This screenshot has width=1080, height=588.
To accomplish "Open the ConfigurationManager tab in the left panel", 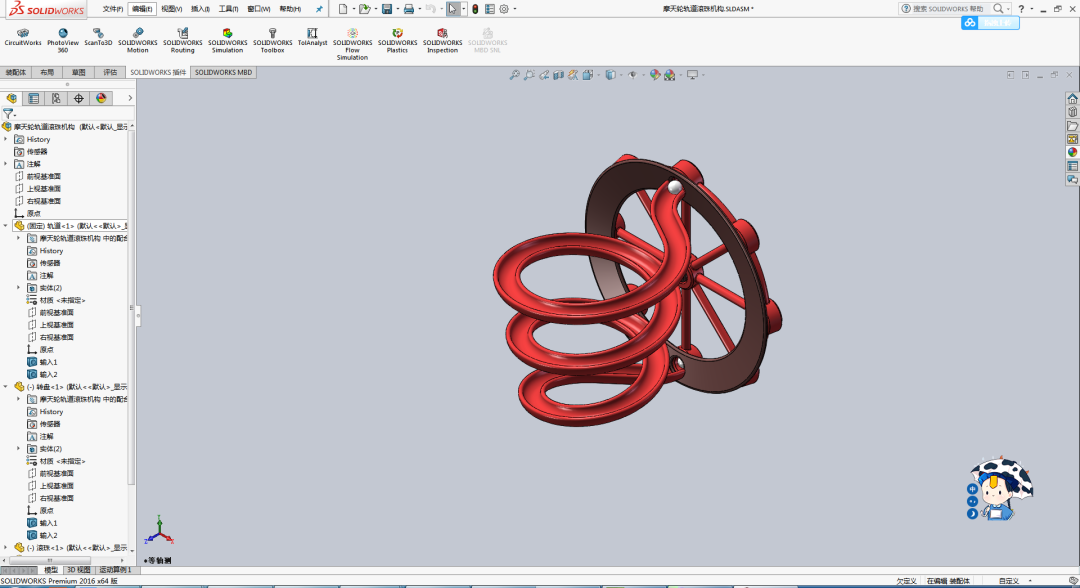I will tap(55, 98).
